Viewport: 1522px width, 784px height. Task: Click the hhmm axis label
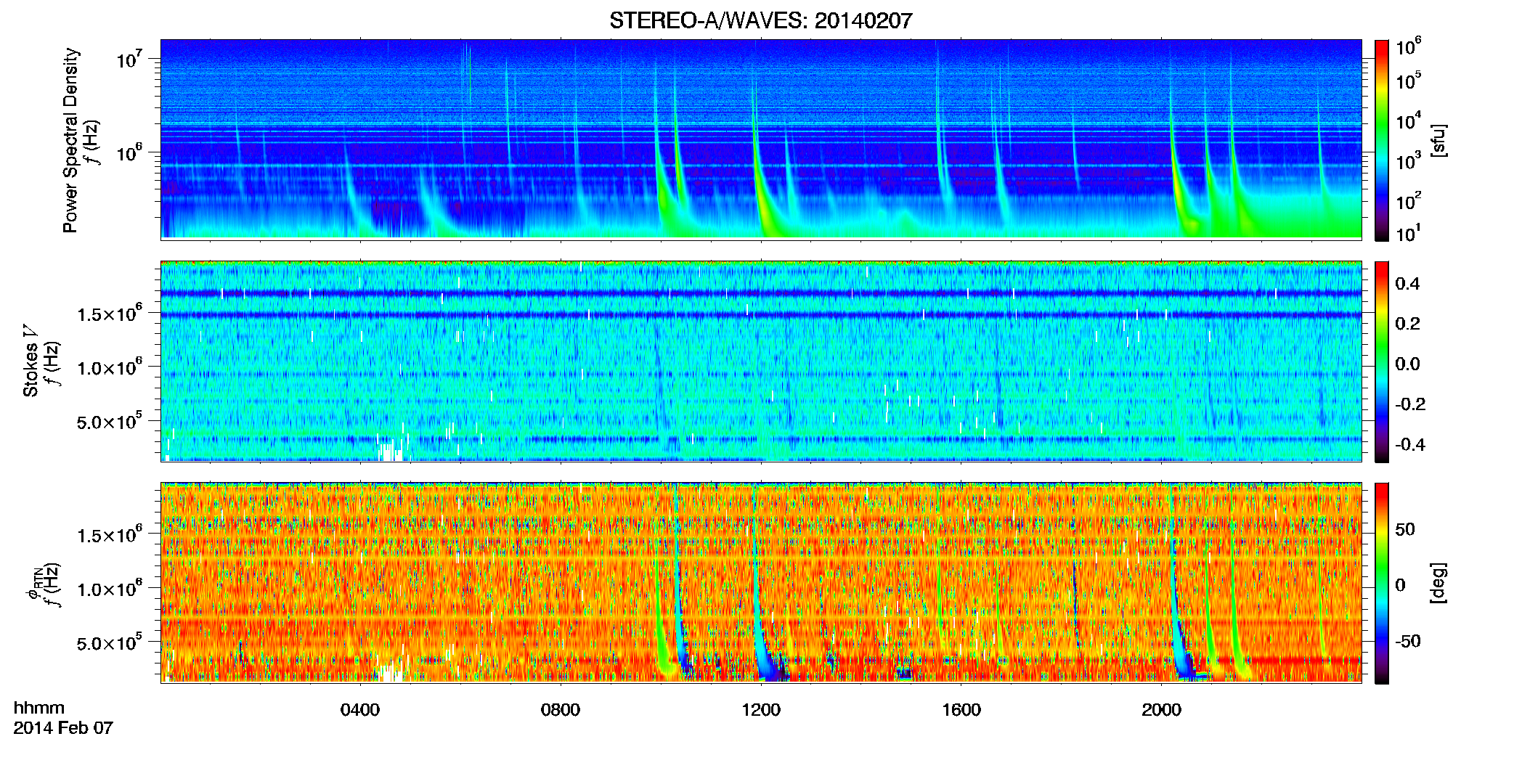38,708
